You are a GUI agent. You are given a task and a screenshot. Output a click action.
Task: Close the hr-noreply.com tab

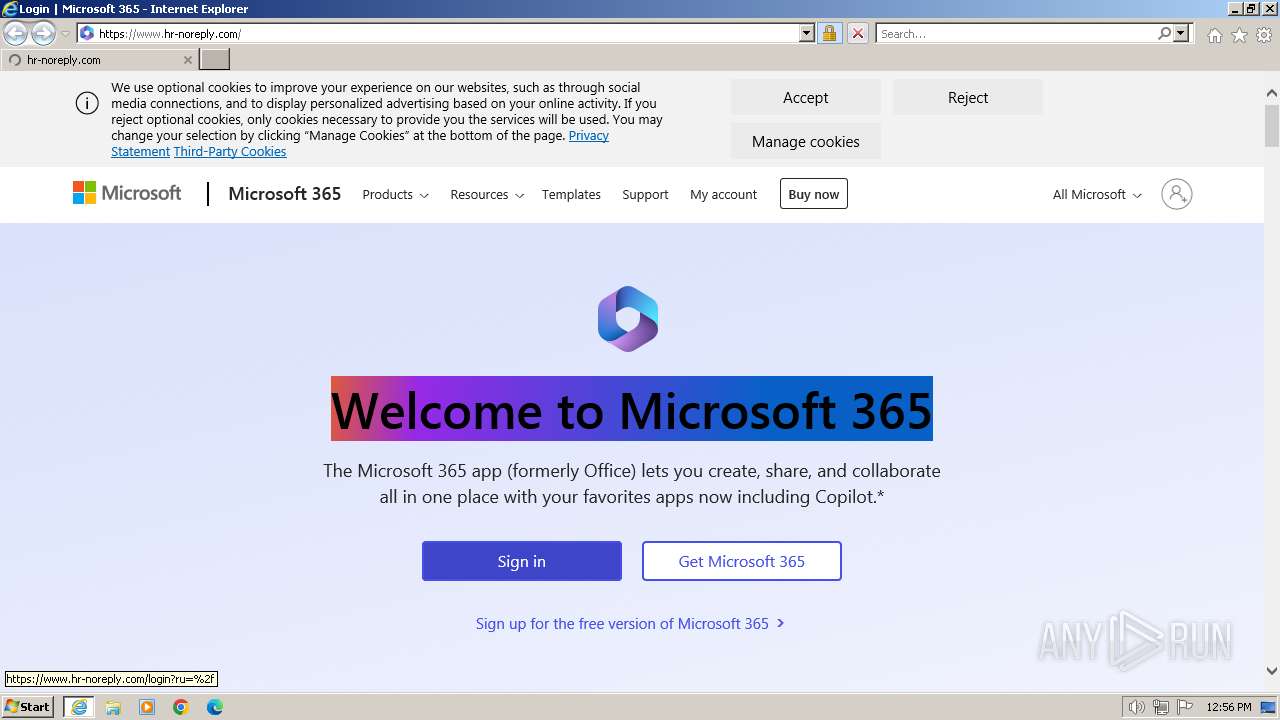click(187, 60)
